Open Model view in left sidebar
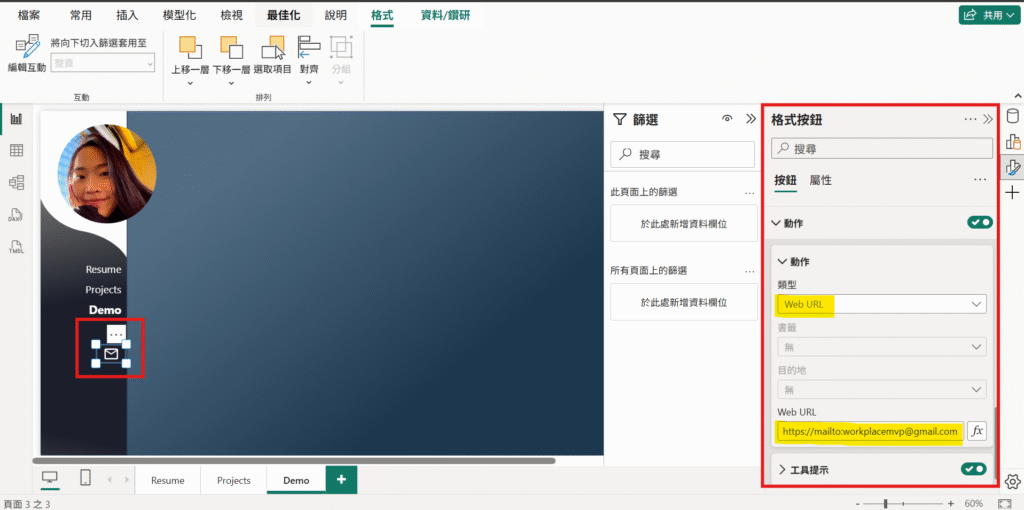The height and width of the screenshot is (510, 1024). pyautogui.click(x=16, y=183)
